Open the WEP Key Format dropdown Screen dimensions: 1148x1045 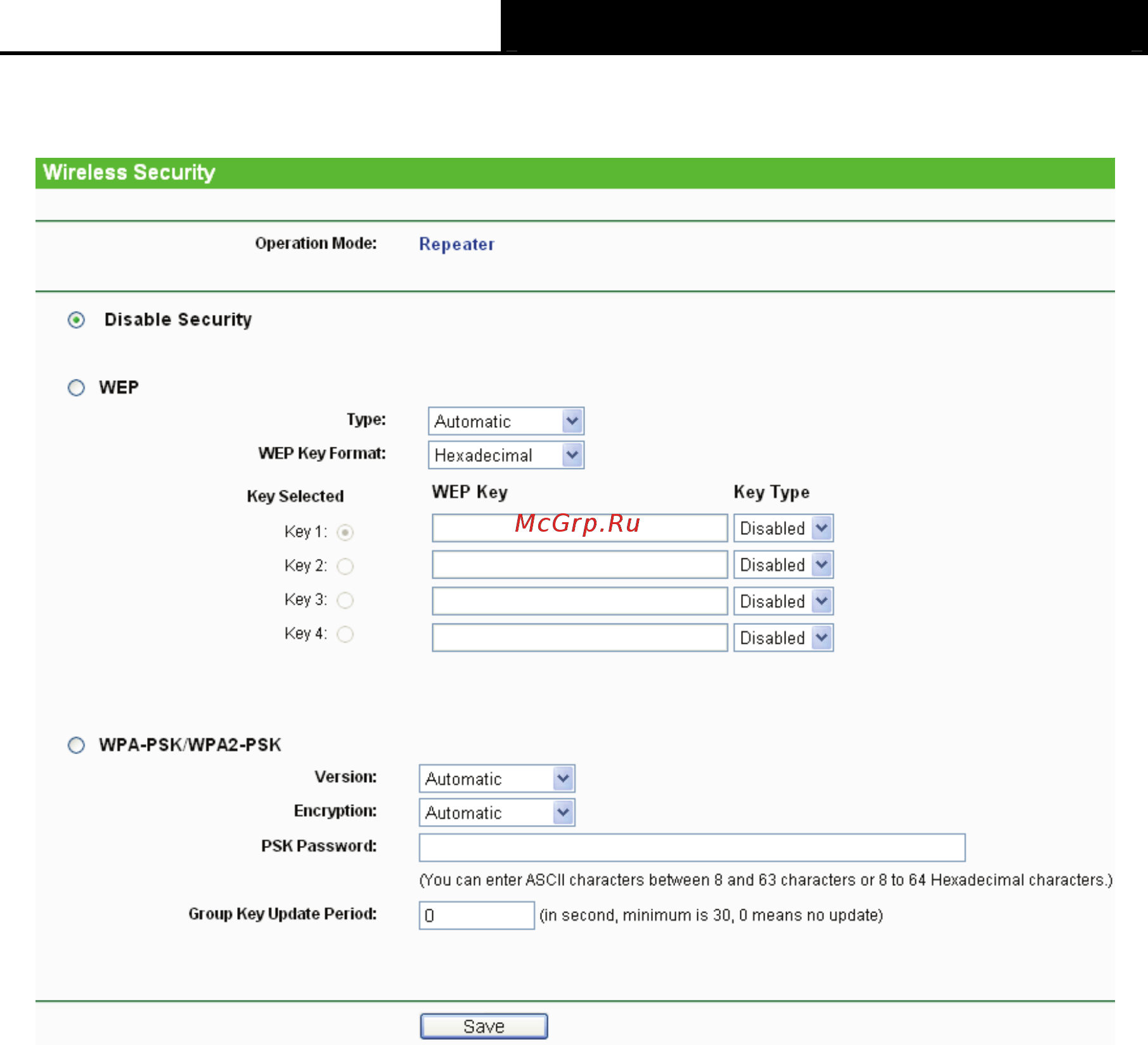(x=506, y=456)
